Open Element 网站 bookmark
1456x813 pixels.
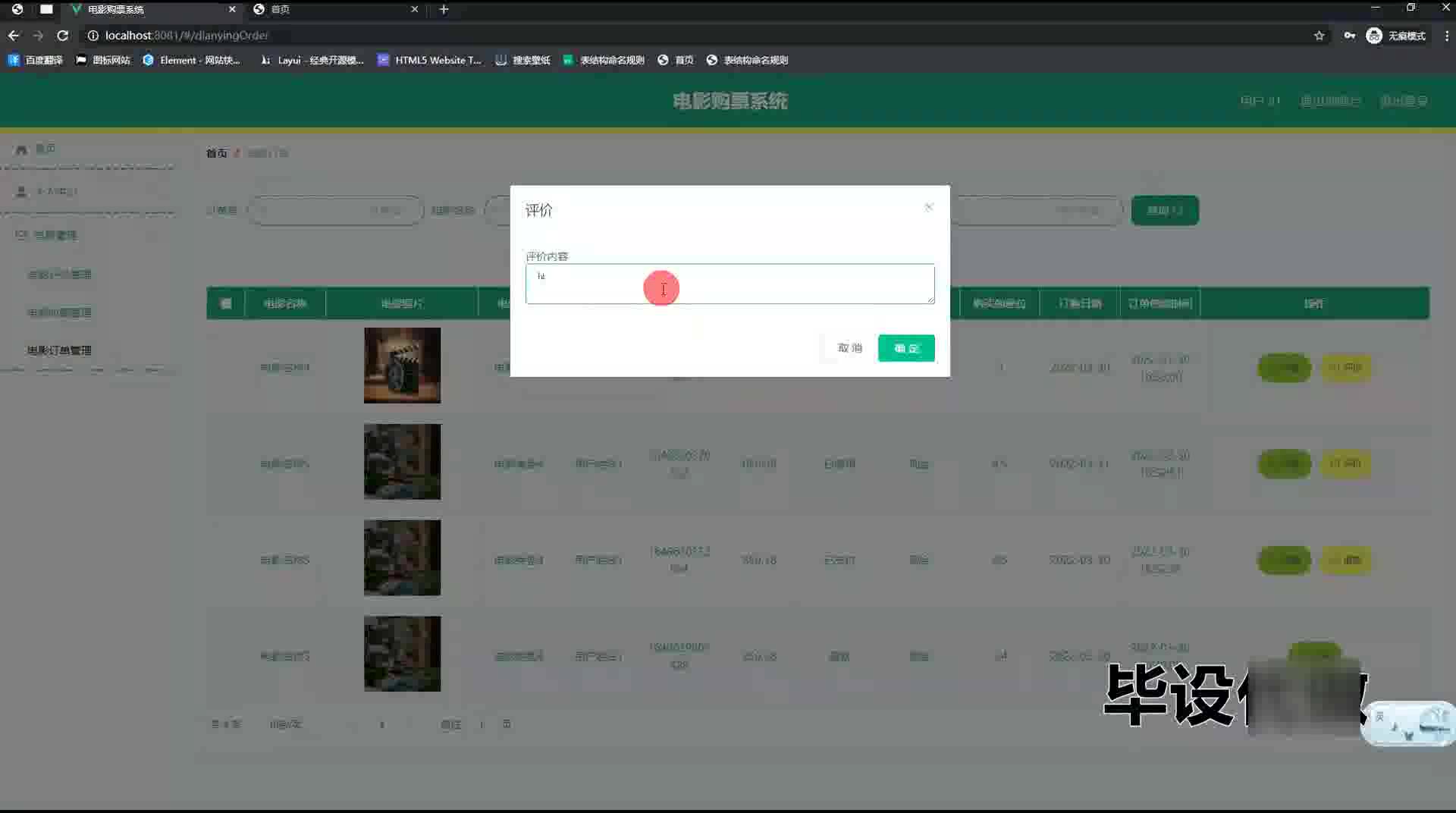click(192, 60)
